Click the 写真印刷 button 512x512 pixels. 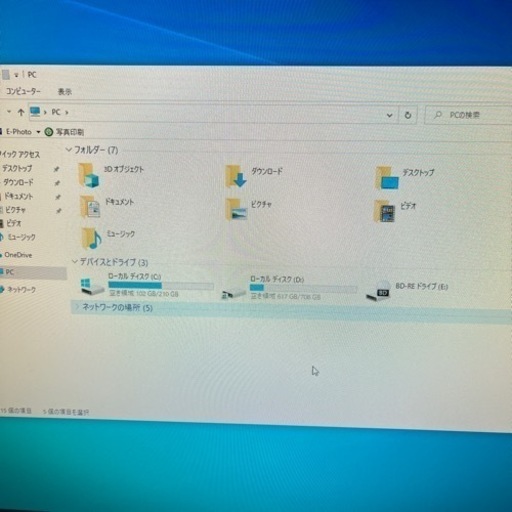point(64,132)
